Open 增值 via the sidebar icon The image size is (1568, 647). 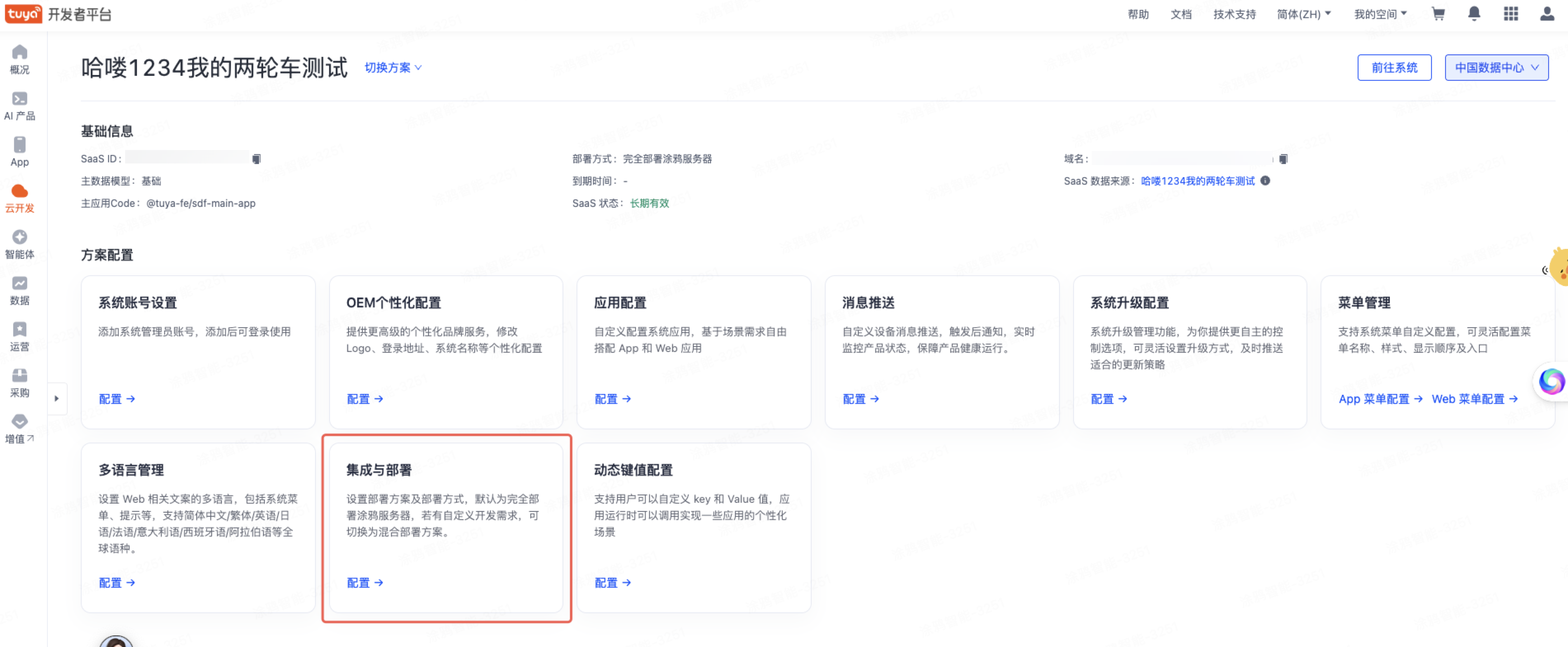[19, 429]
